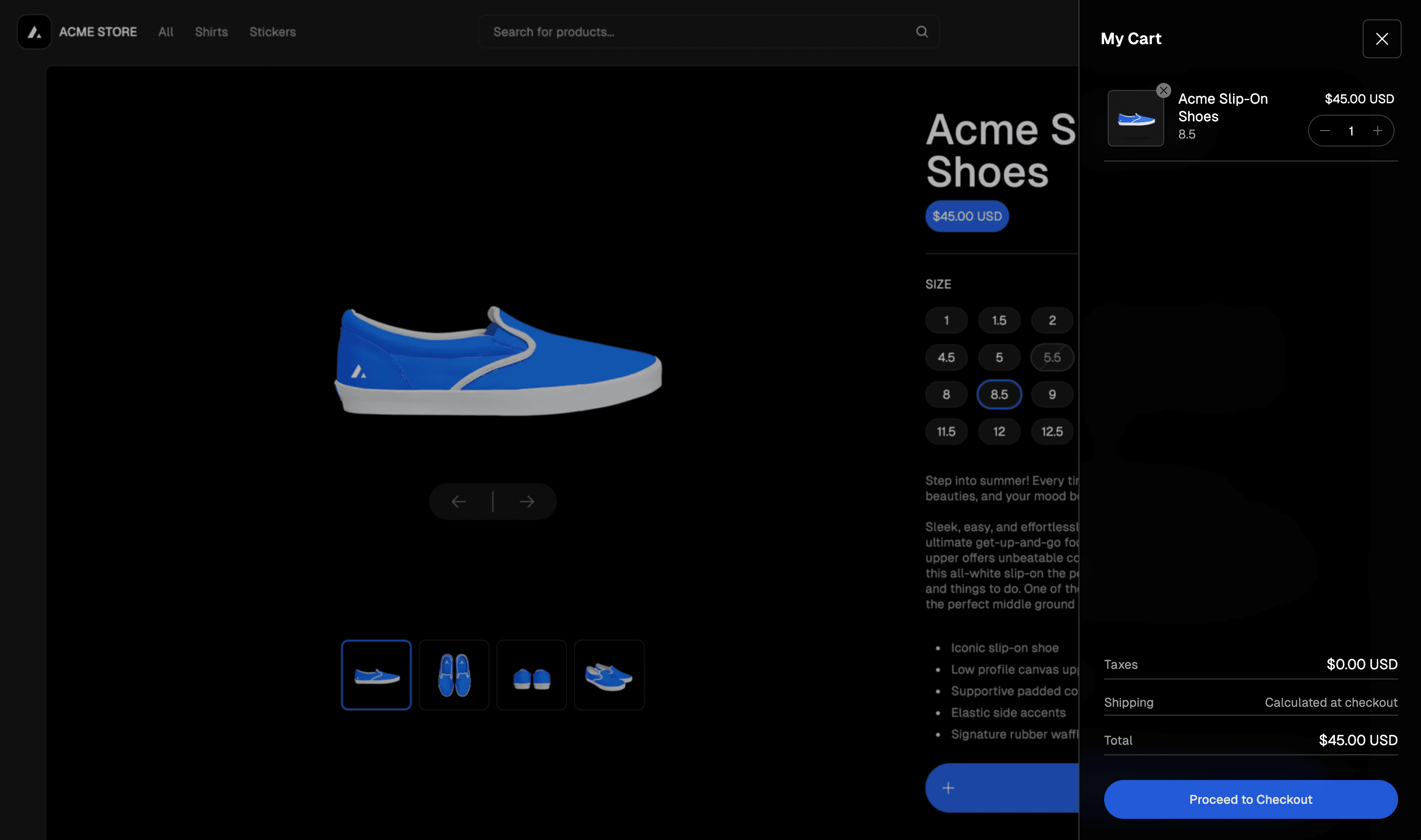Viewport: 1421px width, 840px height.
Task: Open the Shirts category tab
Action: tap(211, 31)
